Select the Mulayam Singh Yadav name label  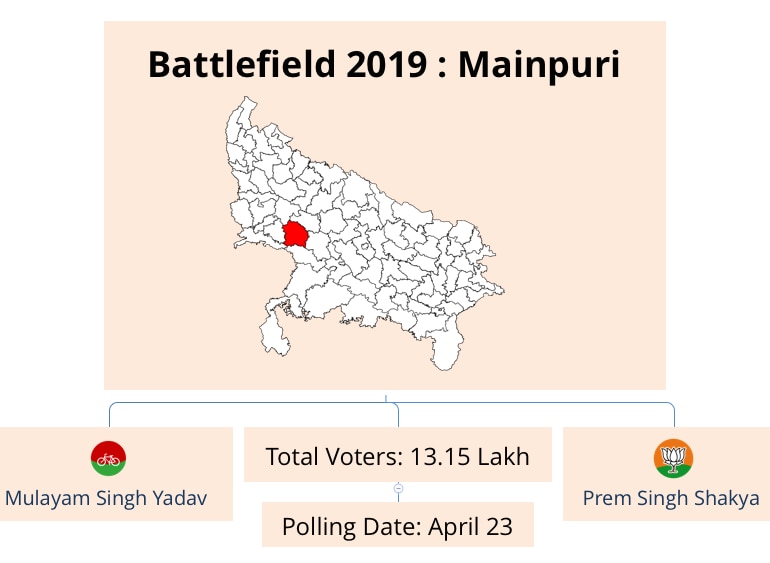click(x=106, y=497)
